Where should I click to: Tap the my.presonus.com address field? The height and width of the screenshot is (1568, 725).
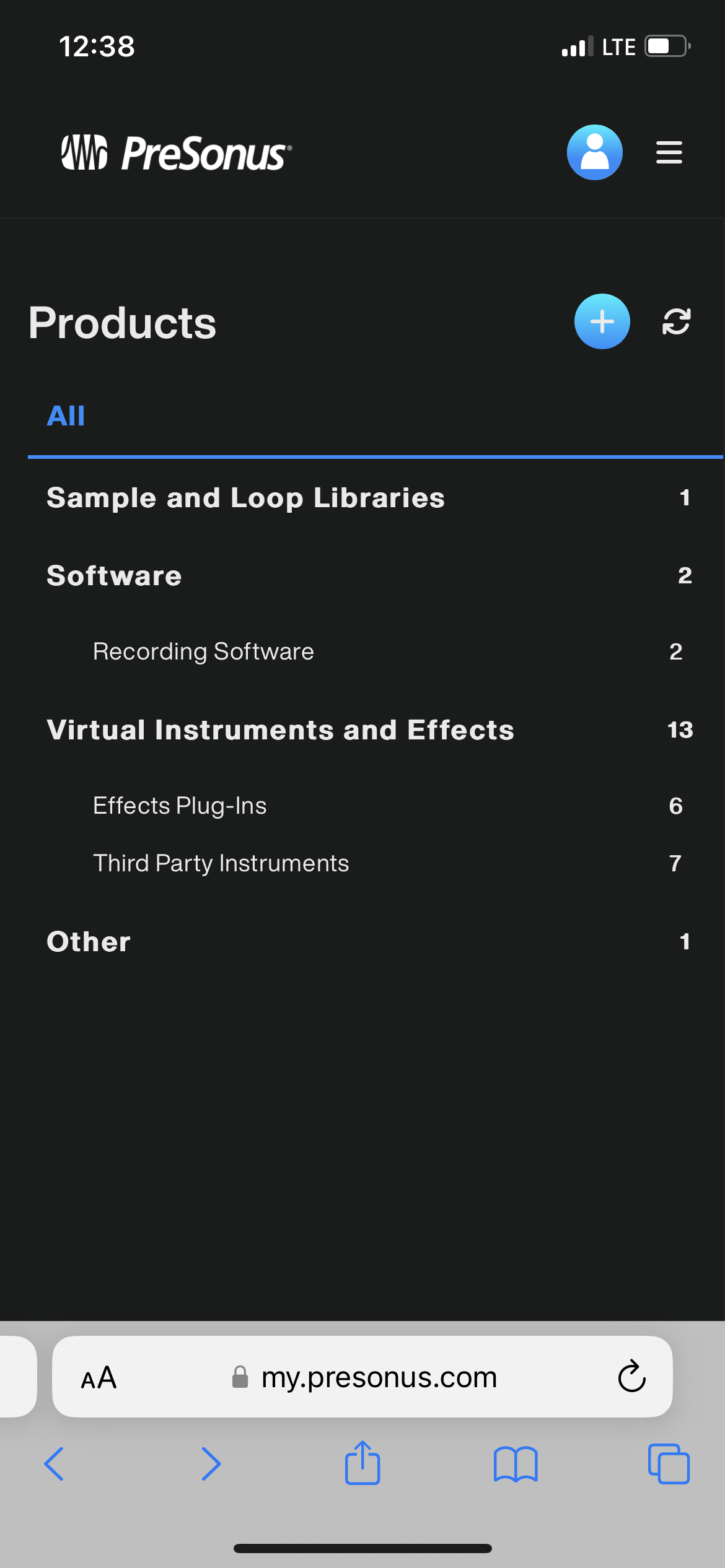click(362, 1377)
